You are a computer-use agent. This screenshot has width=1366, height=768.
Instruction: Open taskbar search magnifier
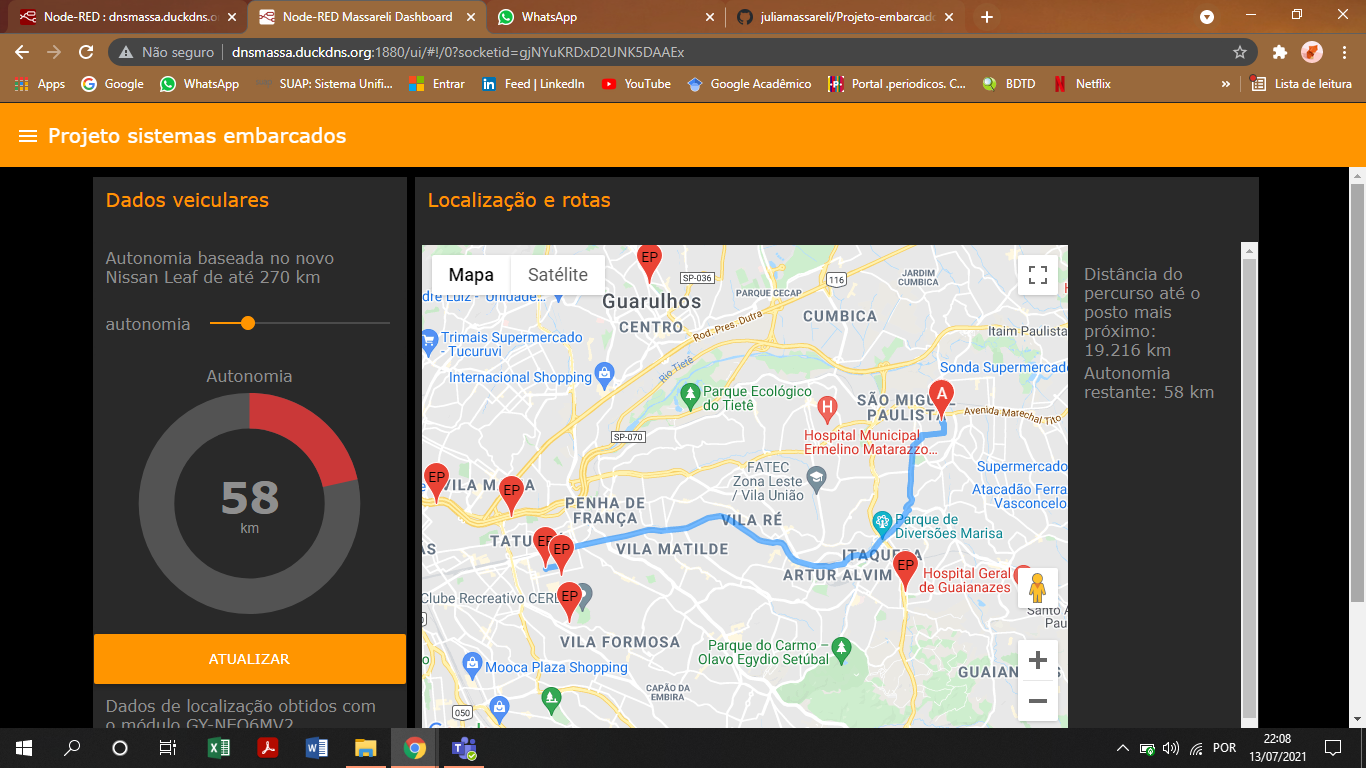[72, 748]
